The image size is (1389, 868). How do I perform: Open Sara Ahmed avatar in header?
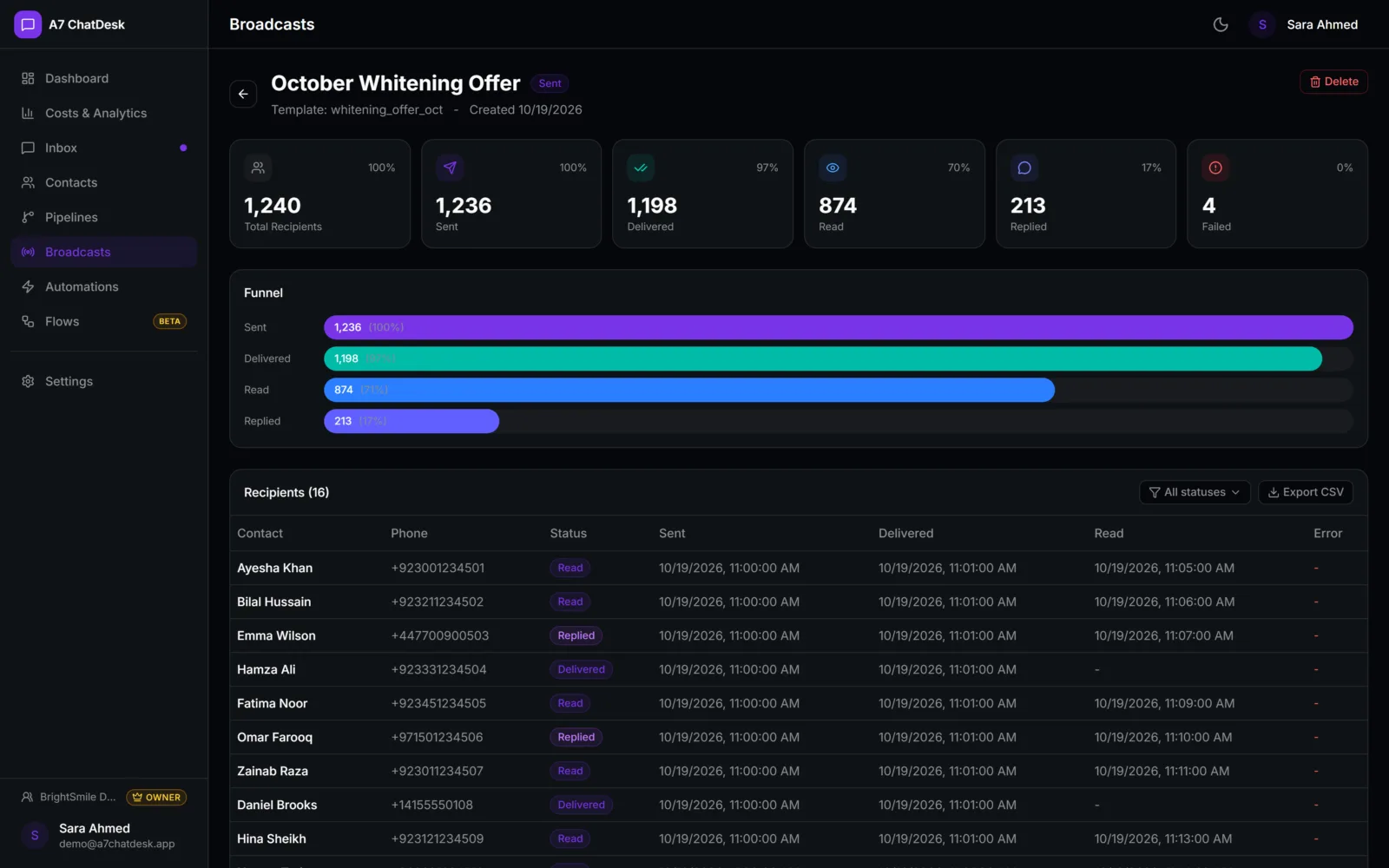1262,24
